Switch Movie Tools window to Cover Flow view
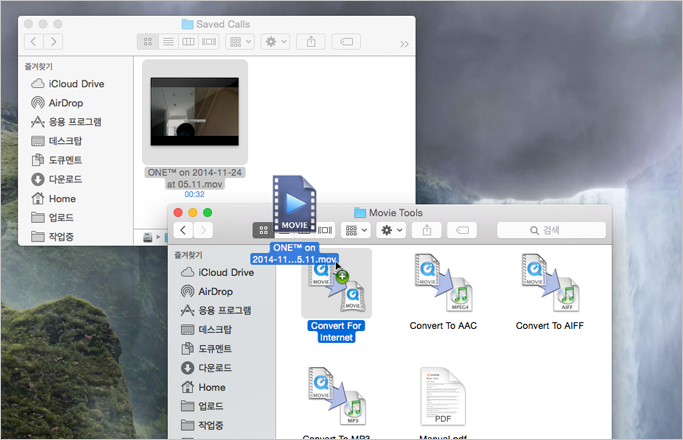Image resolution: width=683 pixels, height=440 pixels. point(325,230)
